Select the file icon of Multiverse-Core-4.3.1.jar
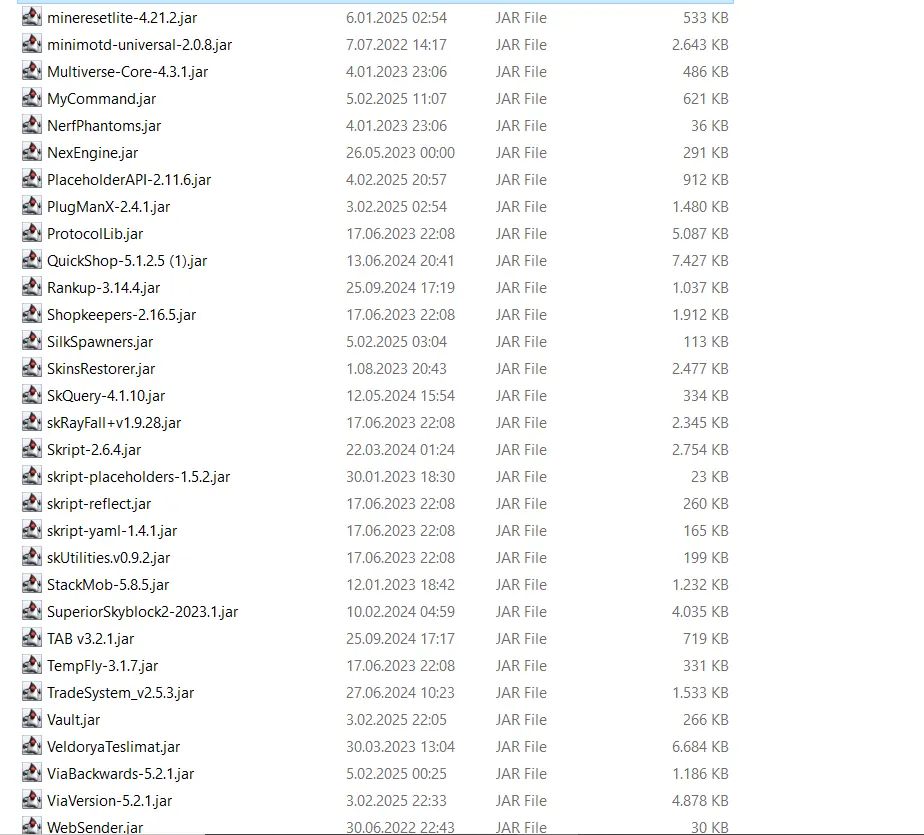This screenshot has width=924, height=835. click(x=32, y=71)
